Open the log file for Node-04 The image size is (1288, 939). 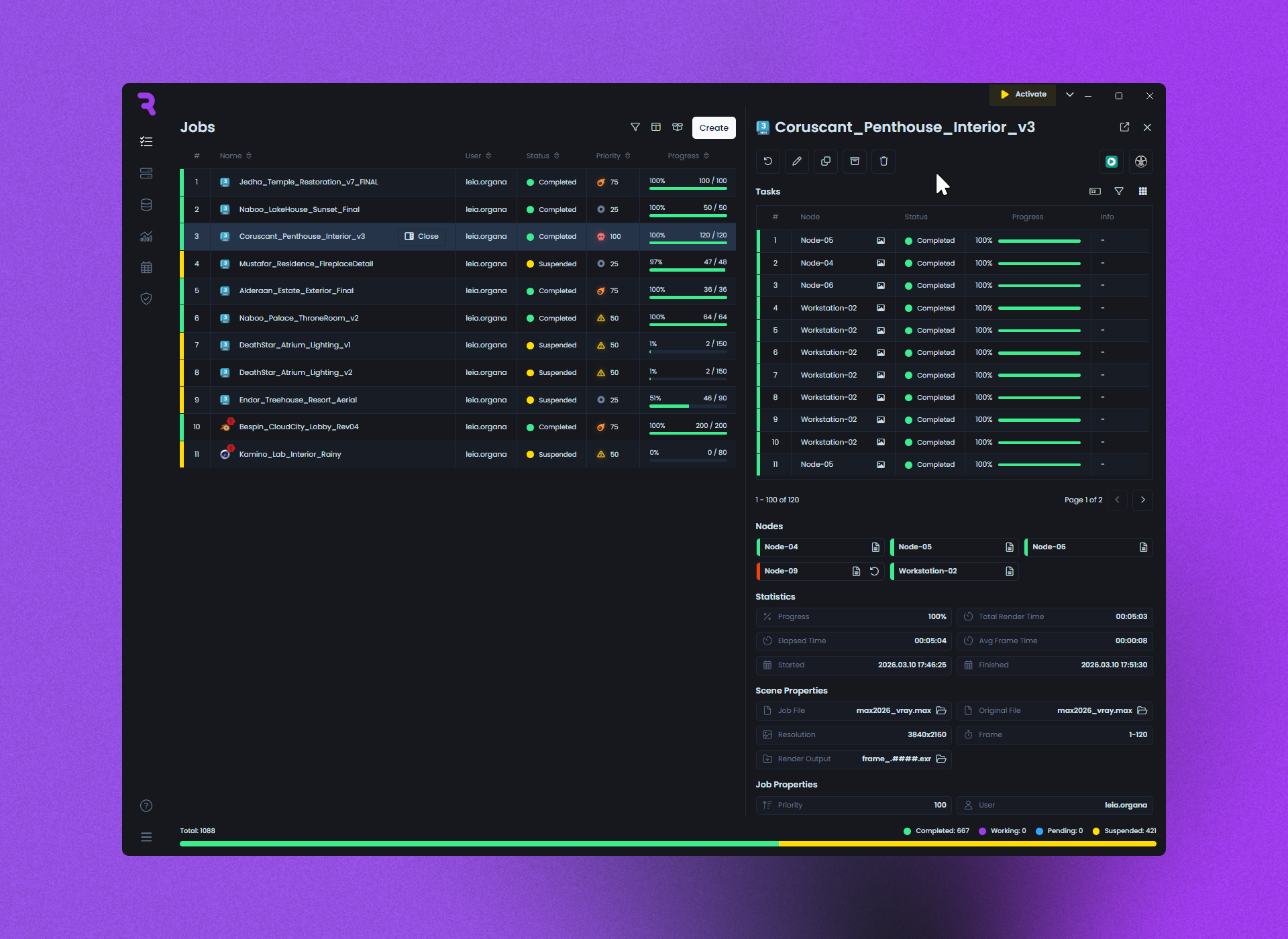(875, 547)
